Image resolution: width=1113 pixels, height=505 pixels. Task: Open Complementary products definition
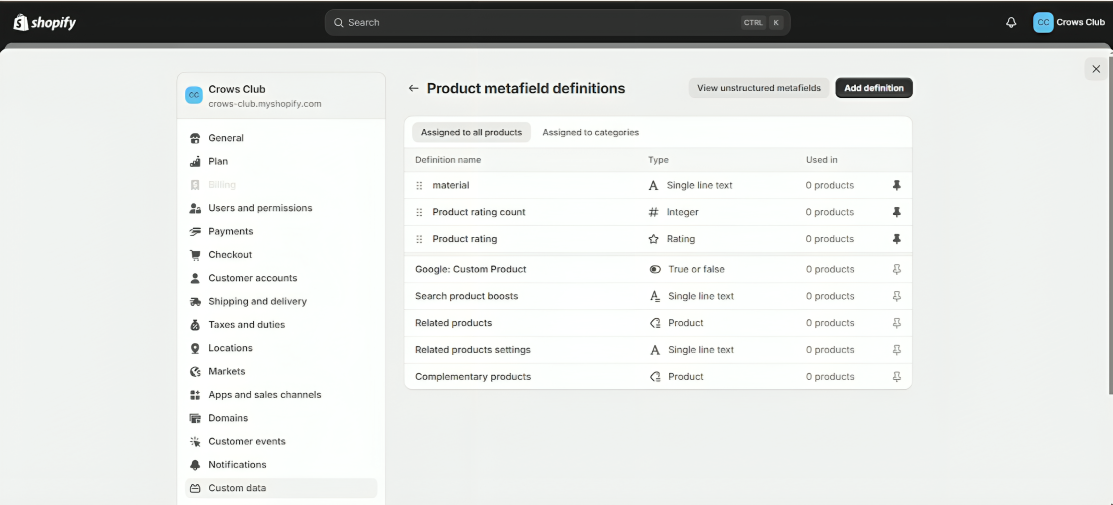[x=473, y=377]
